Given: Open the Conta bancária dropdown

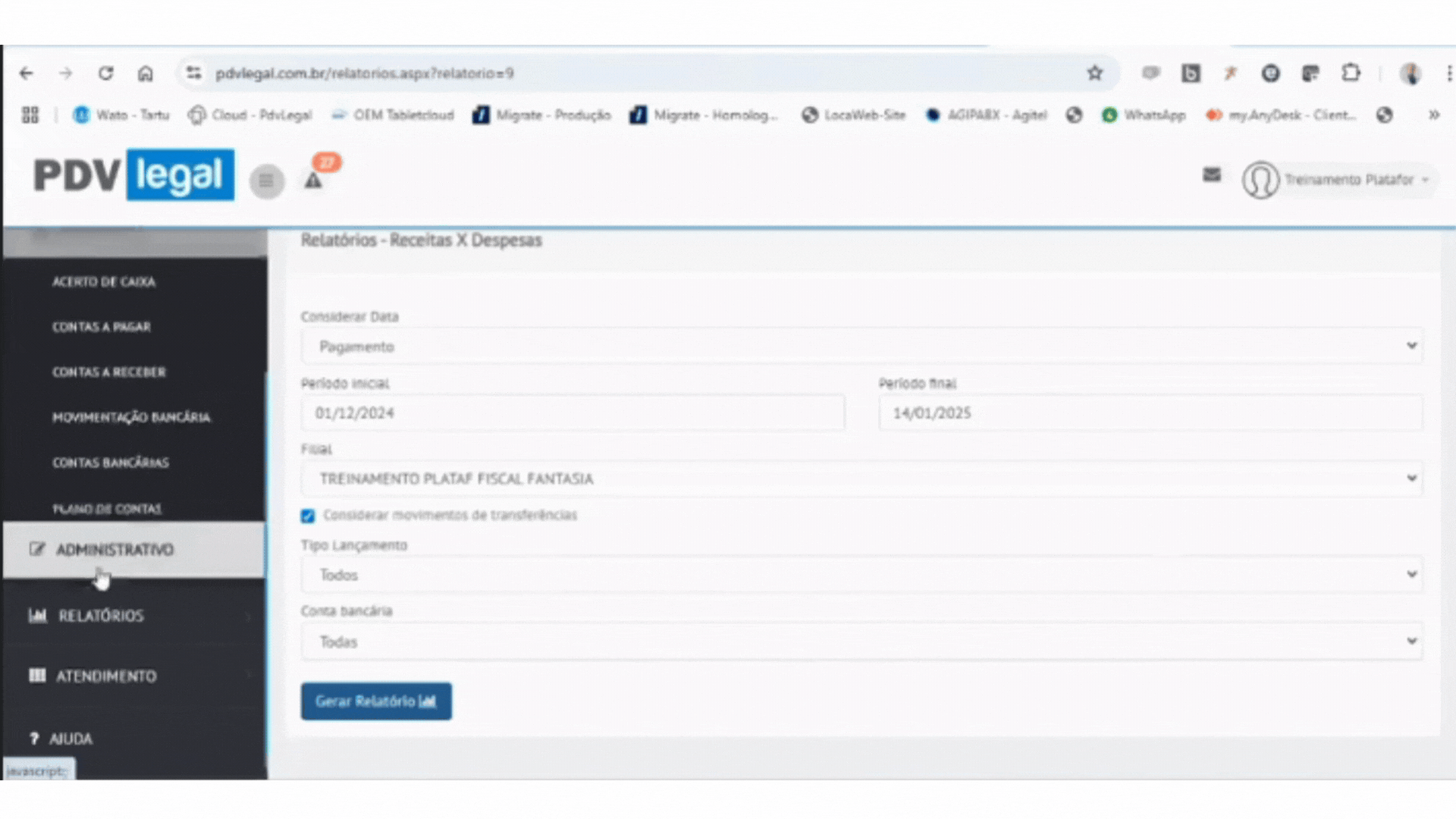Looking at the screenshot, I should pyautogui.click(x=861, y=642).
